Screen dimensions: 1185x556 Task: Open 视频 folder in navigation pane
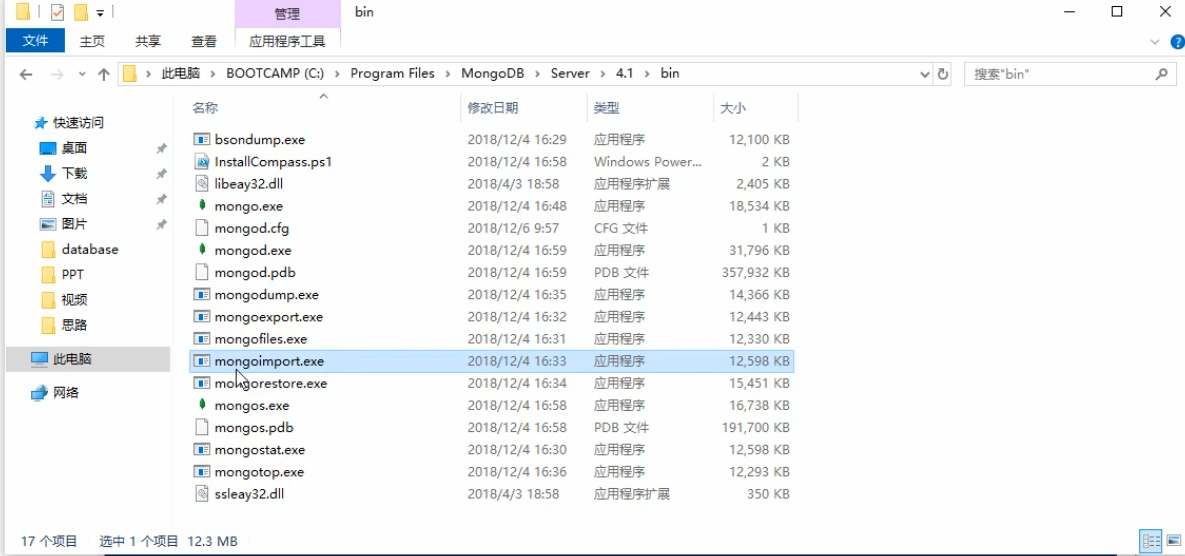point(74,300)
